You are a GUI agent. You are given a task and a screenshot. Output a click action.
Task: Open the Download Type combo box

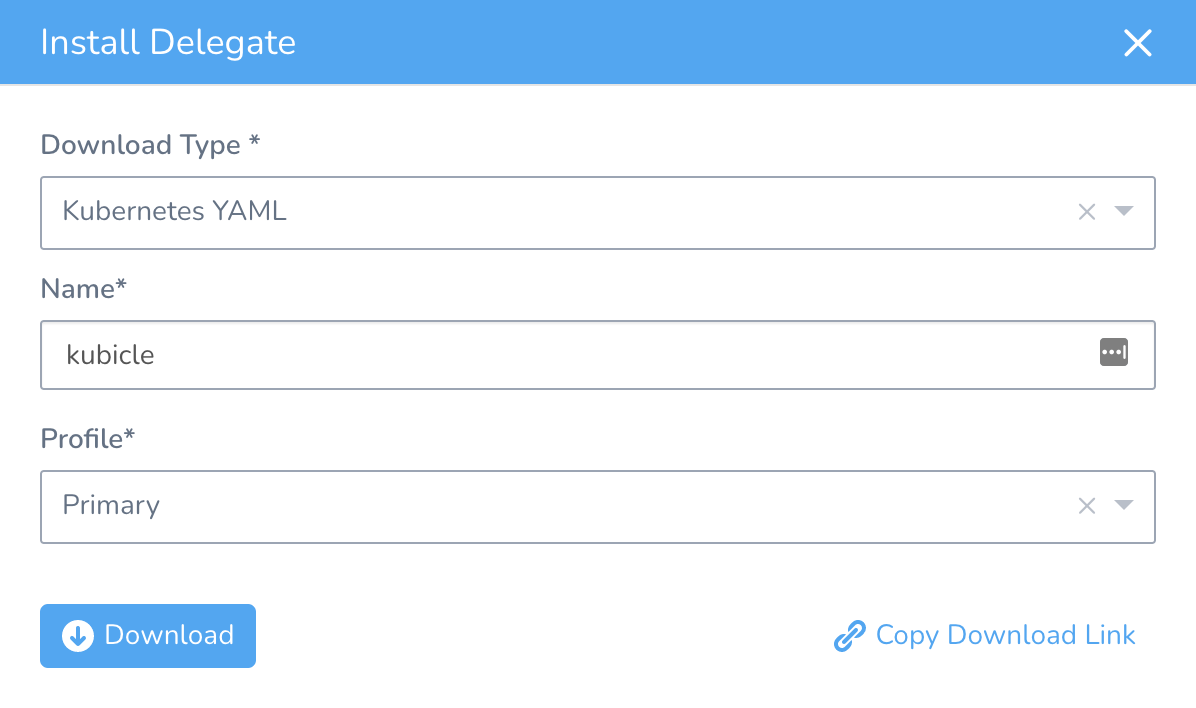[x=560, y=212]
